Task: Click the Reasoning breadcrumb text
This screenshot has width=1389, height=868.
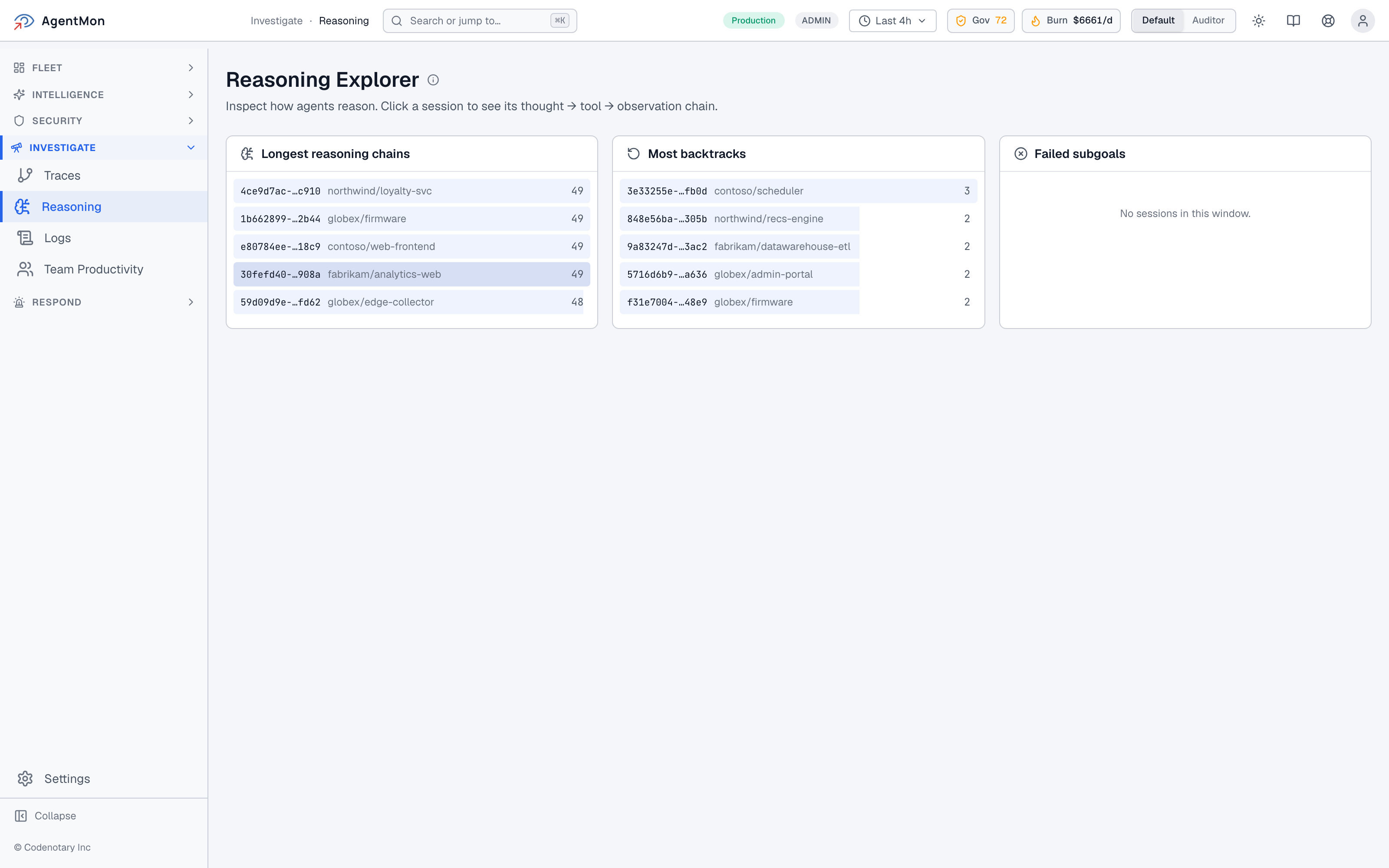Action: 344,21
